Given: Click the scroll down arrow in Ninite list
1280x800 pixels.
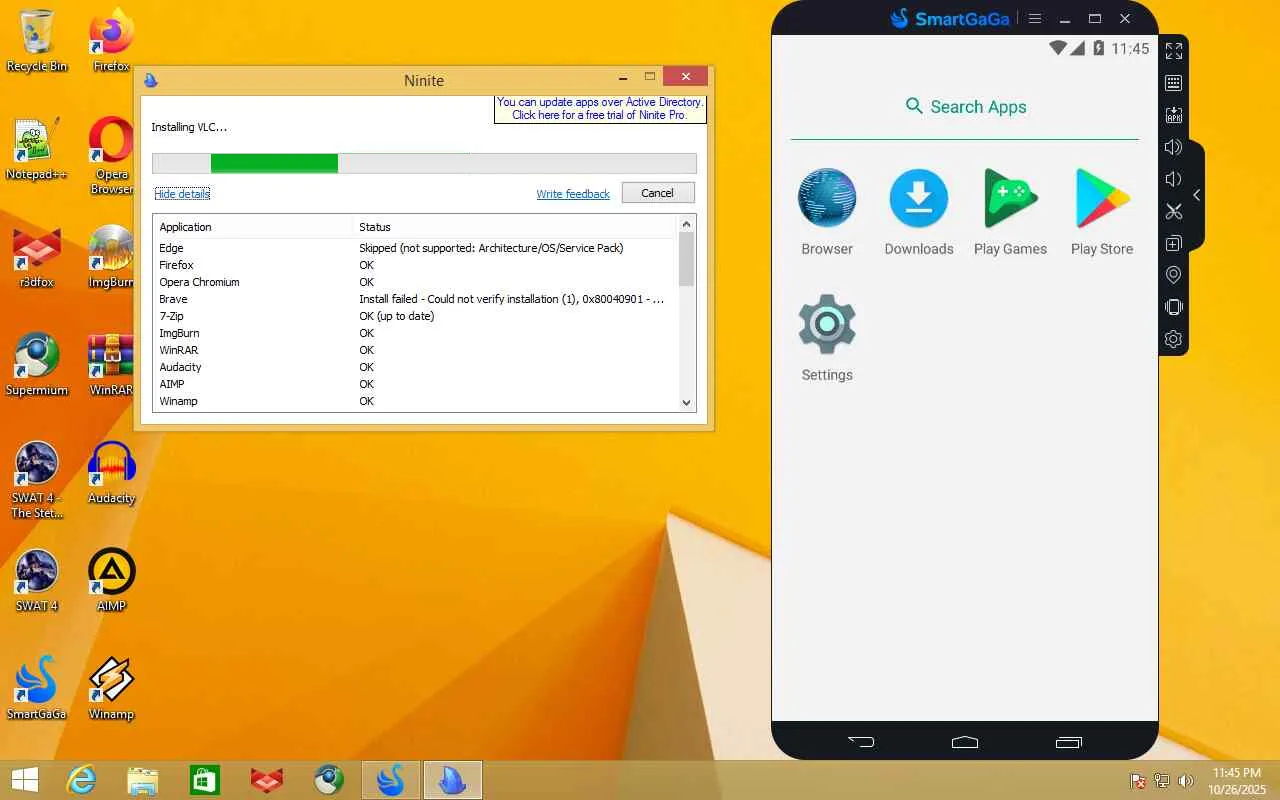Looking at the screenshot, I should (x=686, y=402).
